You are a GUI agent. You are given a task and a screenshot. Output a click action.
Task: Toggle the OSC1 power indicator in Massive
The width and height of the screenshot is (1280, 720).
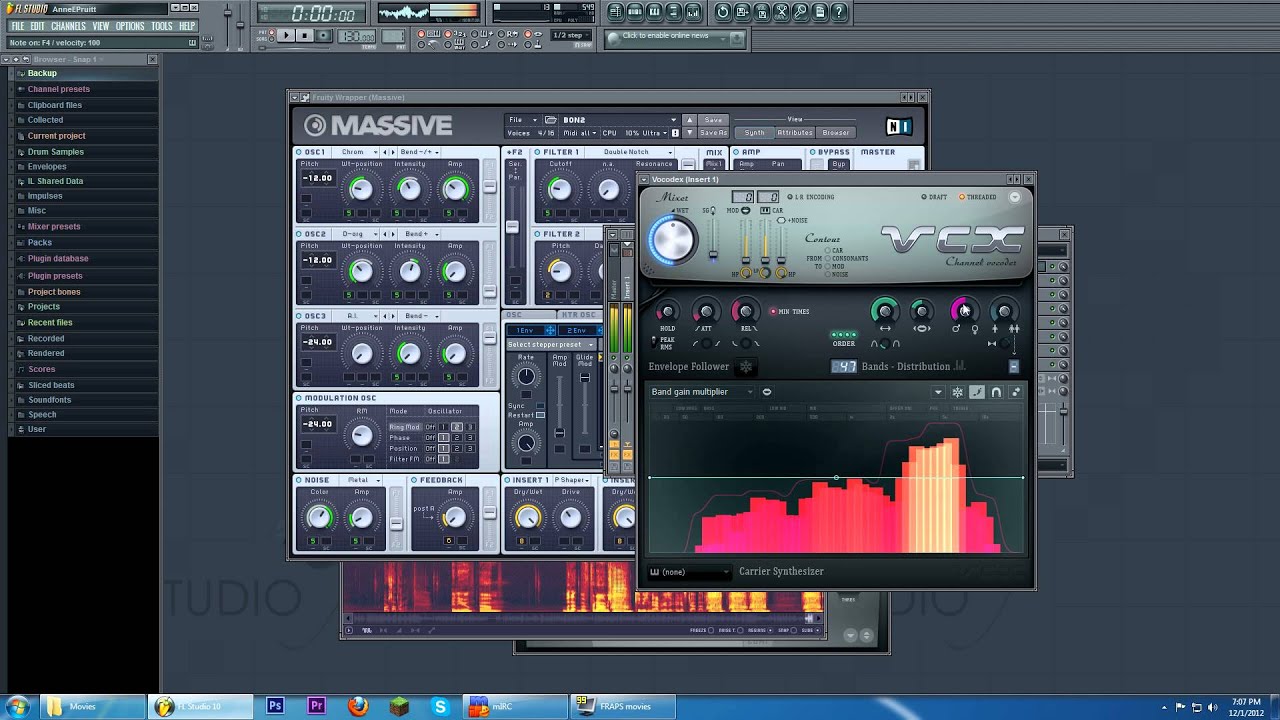[x=299, y=152]
